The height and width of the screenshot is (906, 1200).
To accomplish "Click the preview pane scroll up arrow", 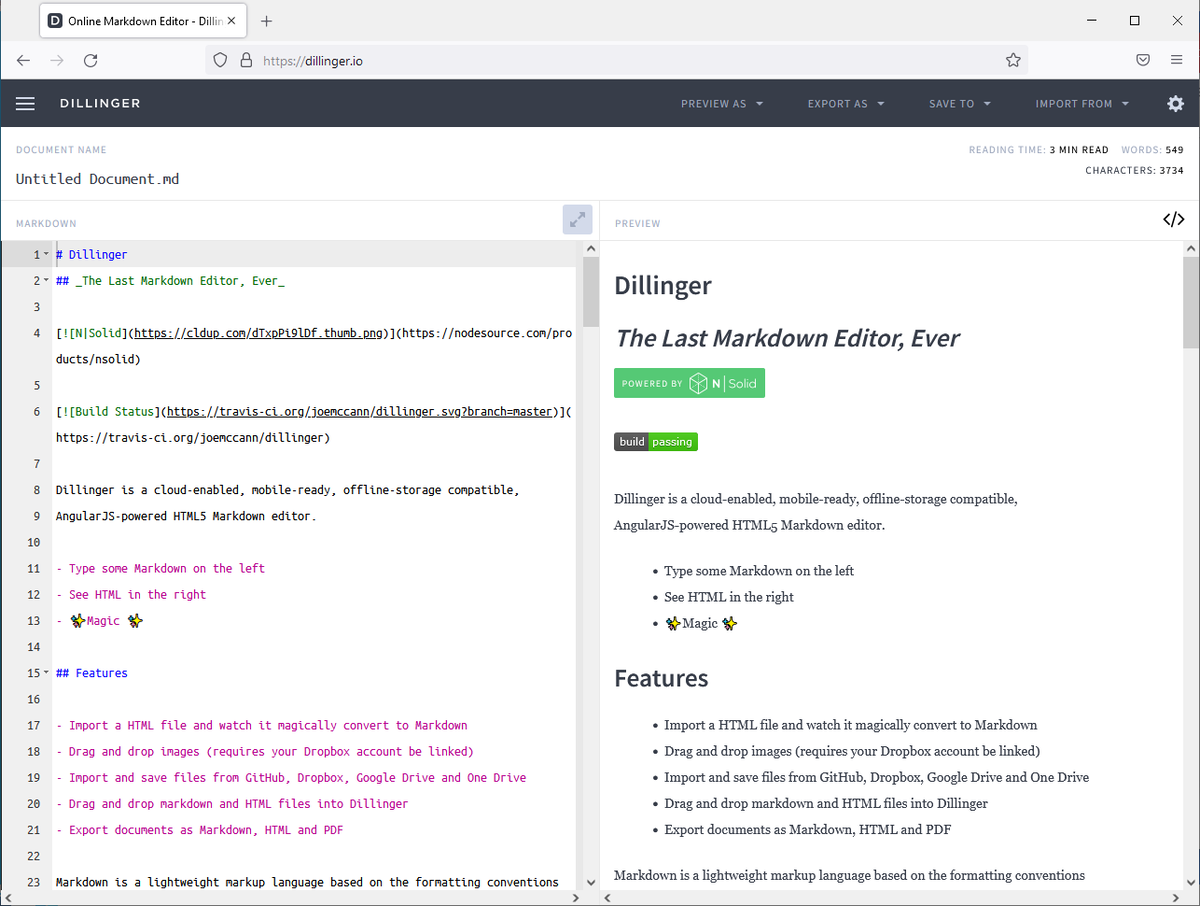I will click(1191, 248).
